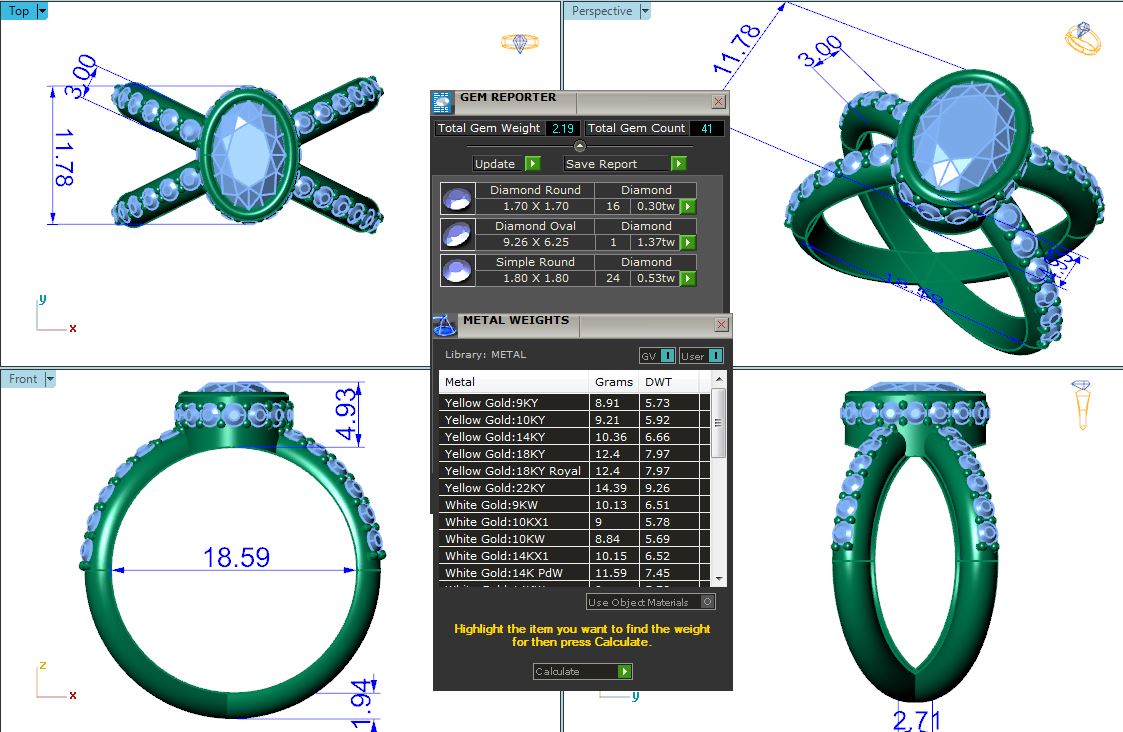
Task: Select the Simple Round gem thumbnail
Action: click(x=456, y=270)
